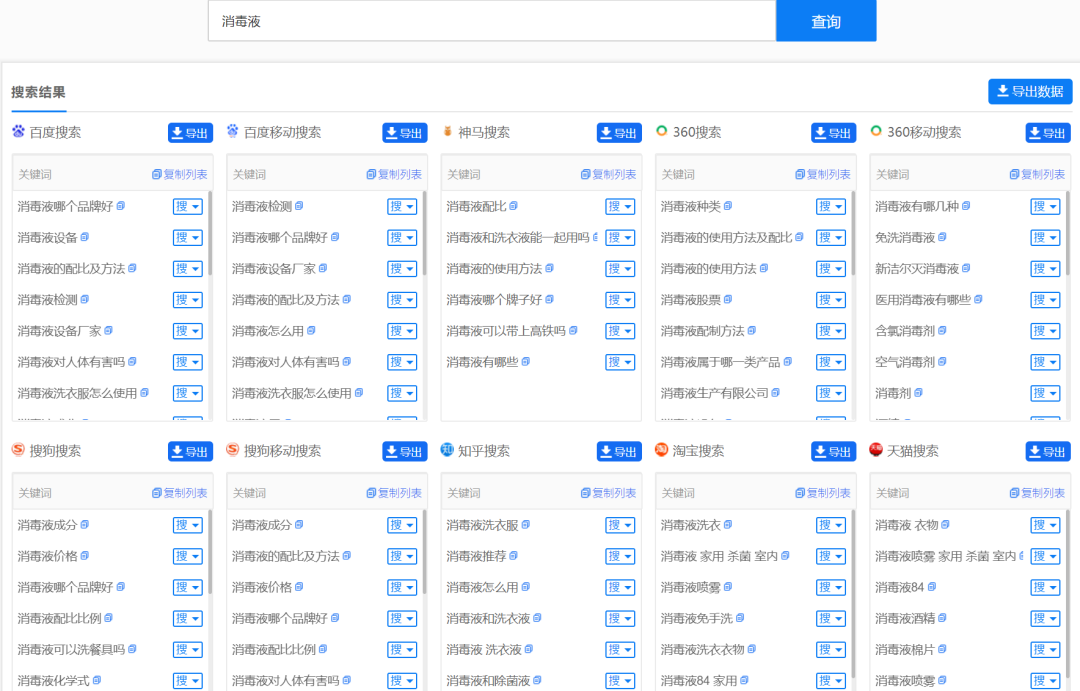This screenshot has width=1080, height=691.
Task: Click 复制列表 in Taobao search panel
Action: tap(823, 493)
